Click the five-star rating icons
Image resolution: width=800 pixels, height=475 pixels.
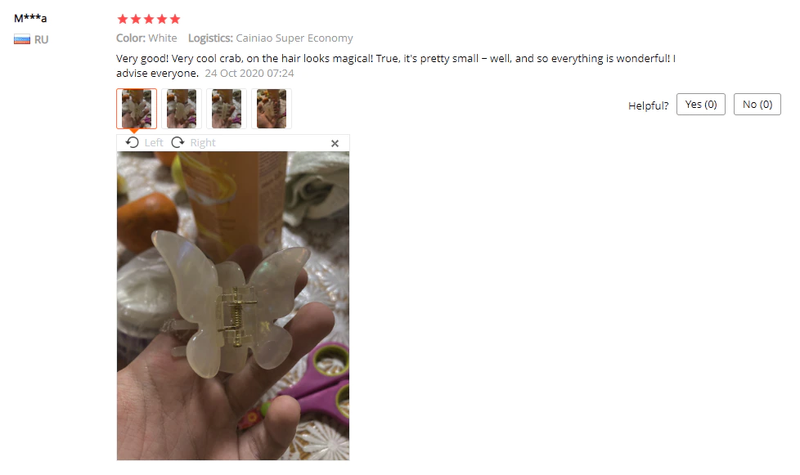click(x=148, y=19)
